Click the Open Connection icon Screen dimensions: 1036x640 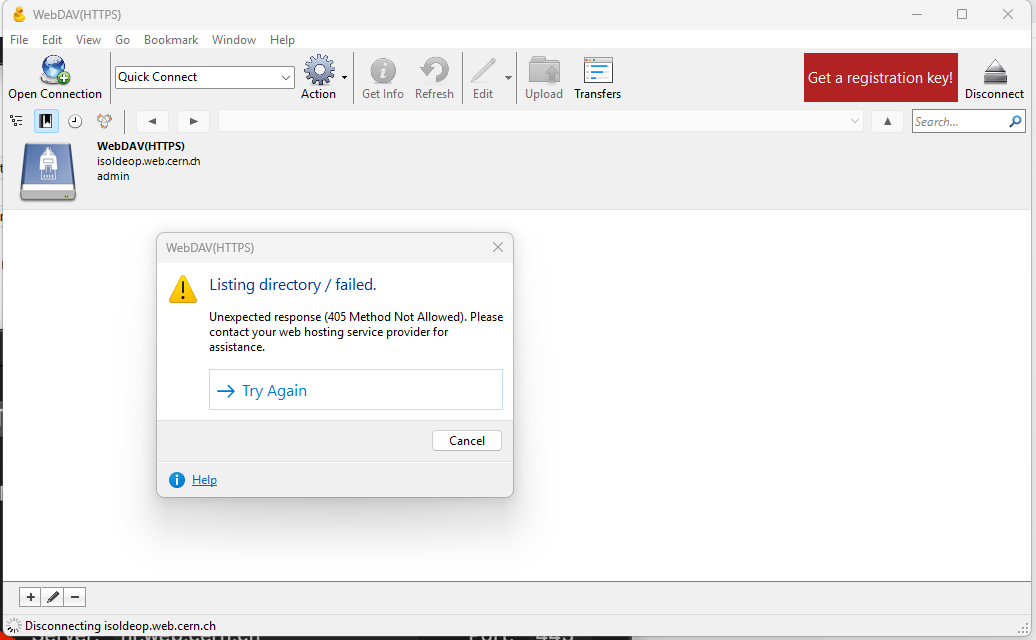pos(55,71)
